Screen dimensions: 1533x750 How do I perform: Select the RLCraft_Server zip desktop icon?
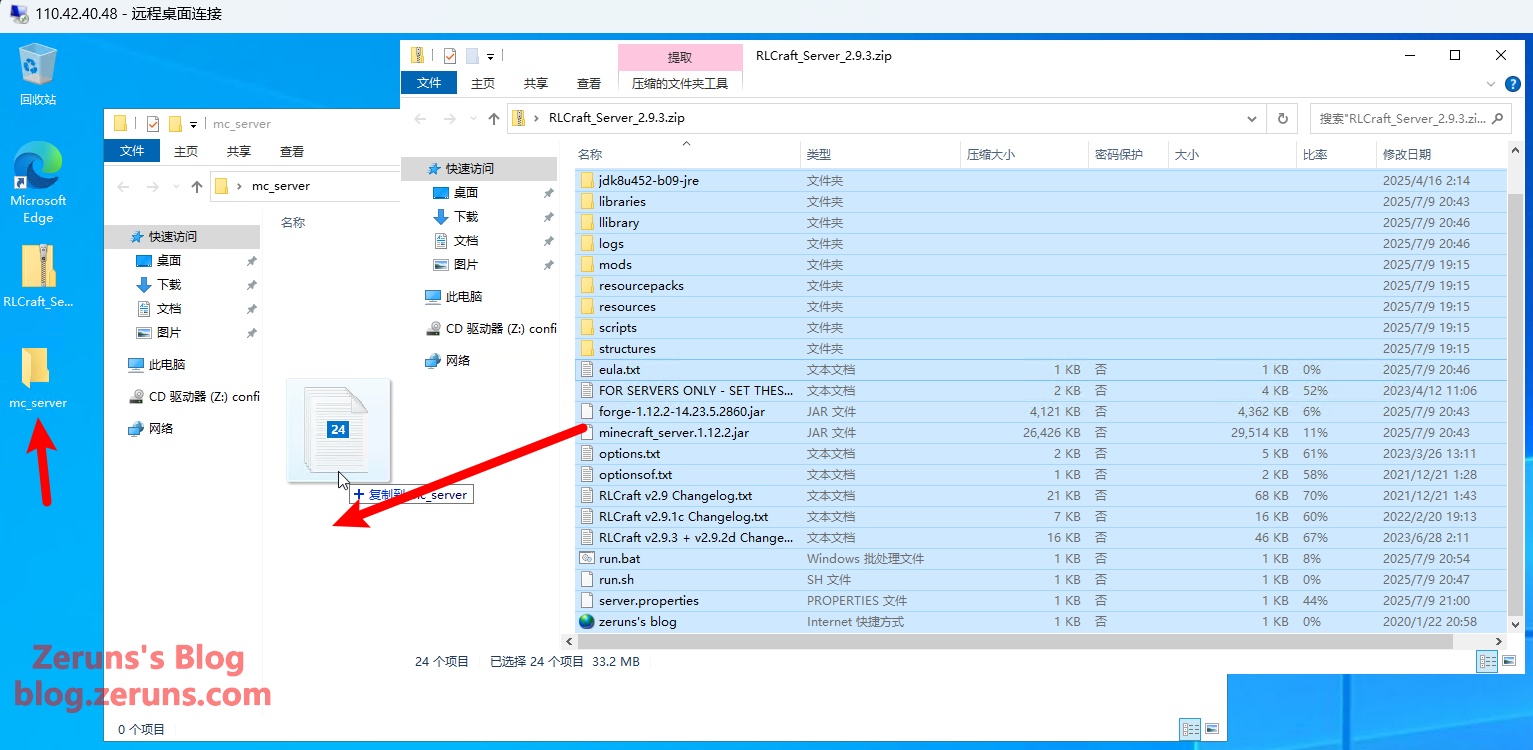(x=38, y=276)
